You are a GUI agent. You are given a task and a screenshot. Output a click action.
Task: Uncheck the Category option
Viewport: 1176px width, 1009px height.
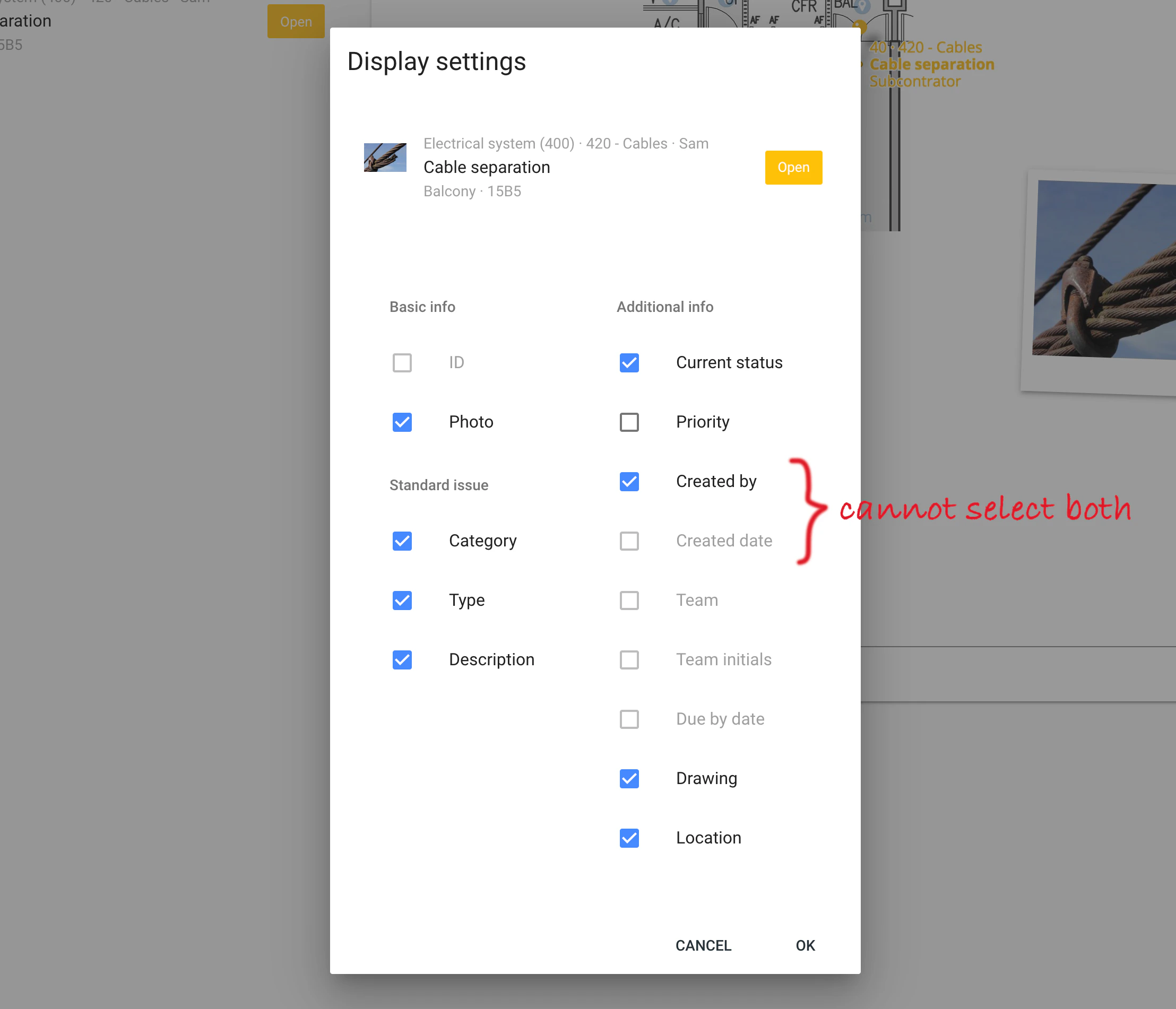(402, 542)
